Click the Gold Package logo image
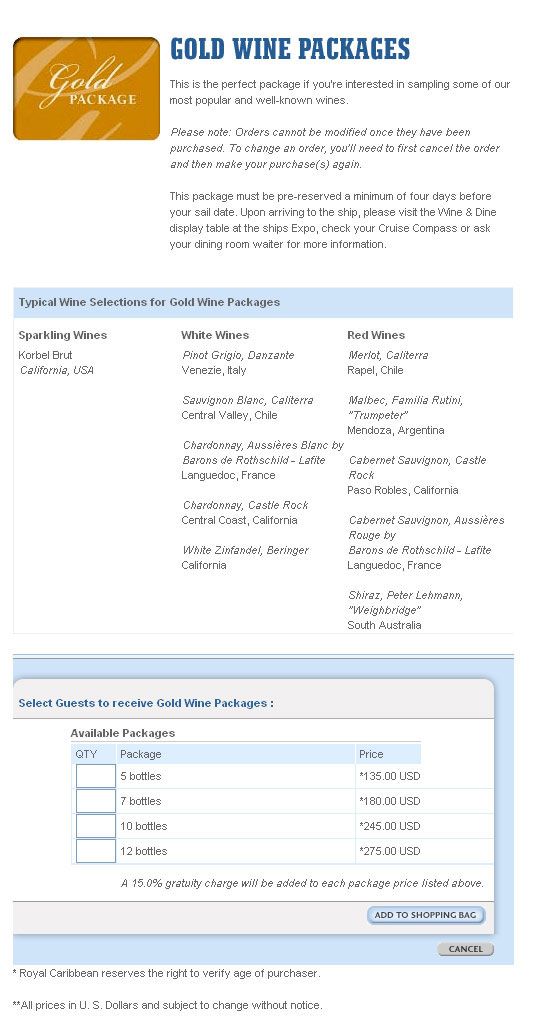The height and width of the screenshot is (1022, 533). 86,89
